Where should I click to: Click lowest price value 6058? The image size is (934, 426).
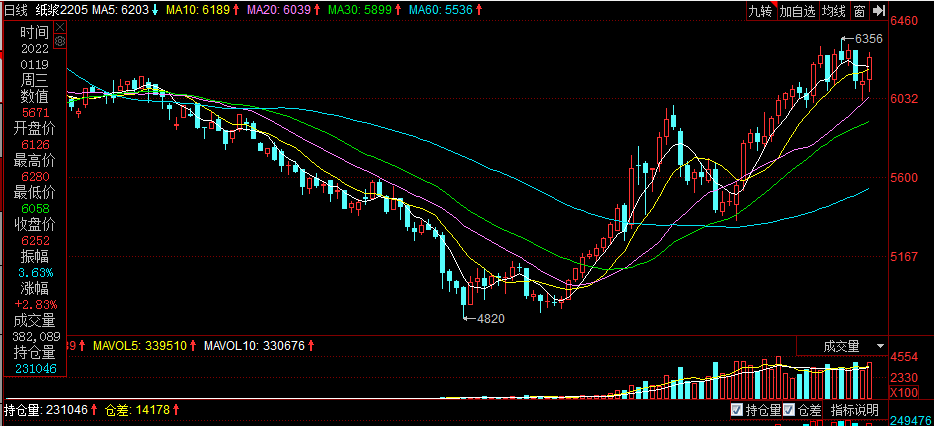[x=35, y=209]
